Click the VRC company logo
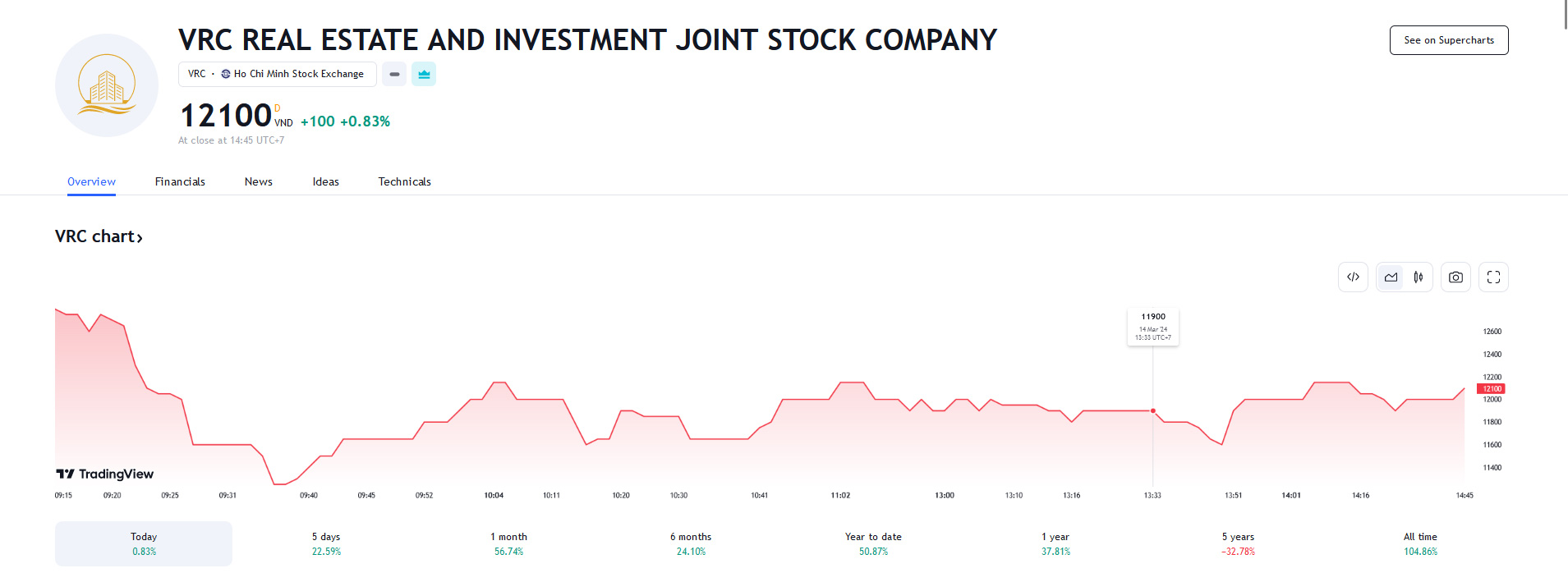1568x582 pixels. [x=107, y=85]
